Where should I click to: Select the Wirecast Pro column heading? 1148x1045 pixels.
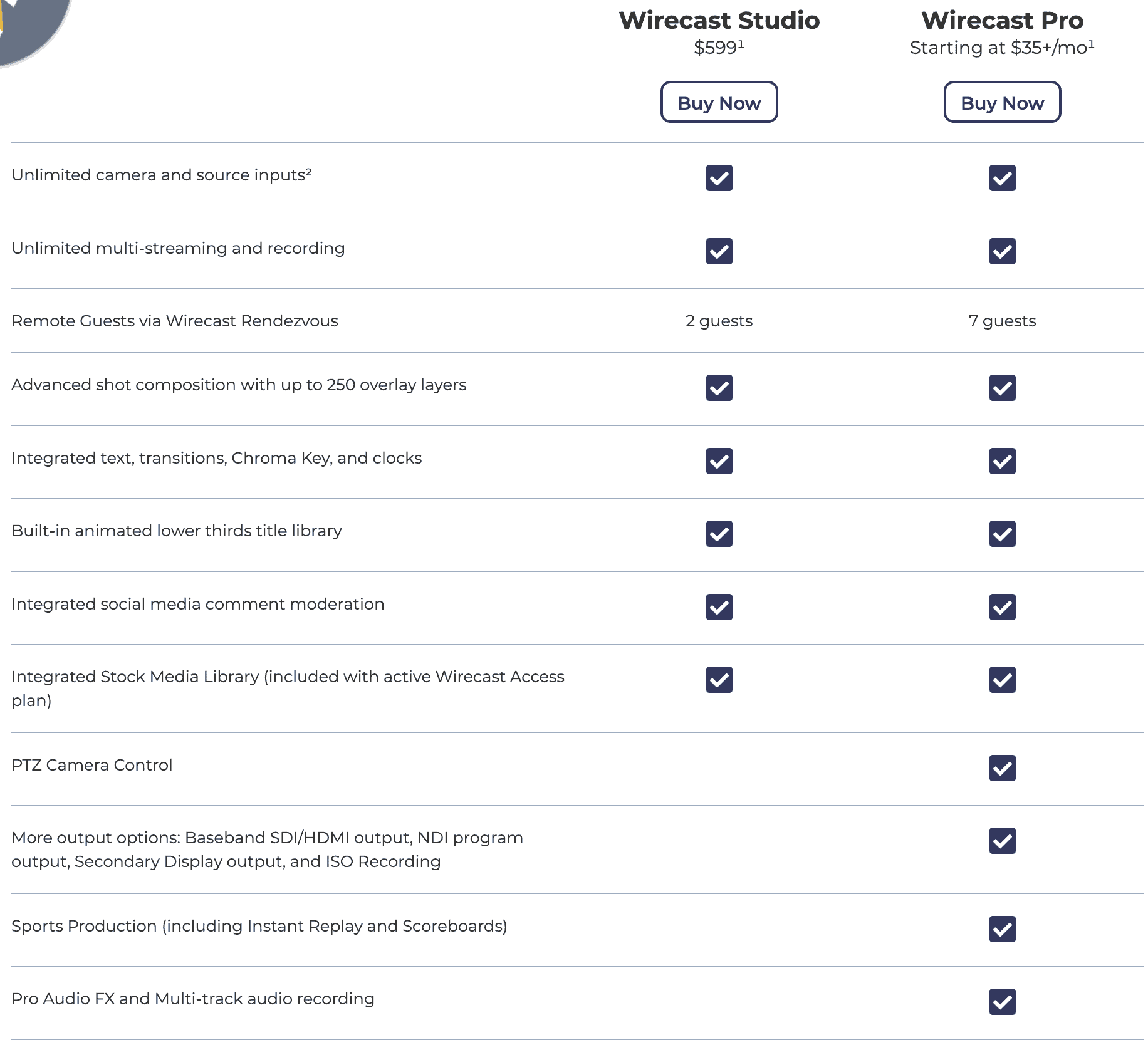pyautogui.click(x=1001, y=21)
